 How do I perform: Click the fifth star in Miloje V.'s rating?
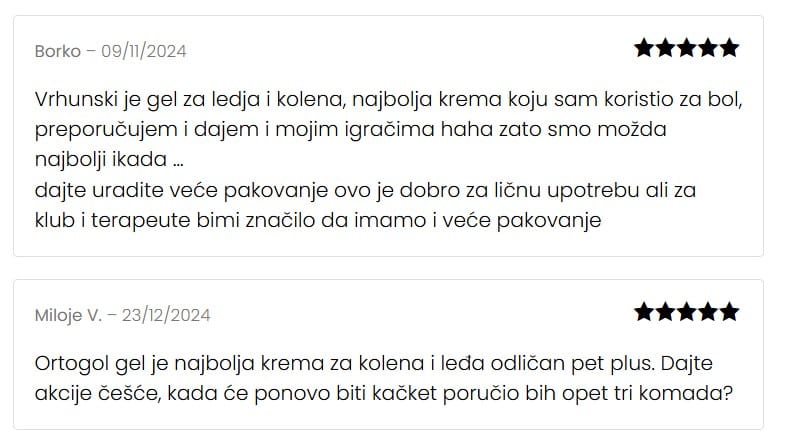[x=729, y=312]
